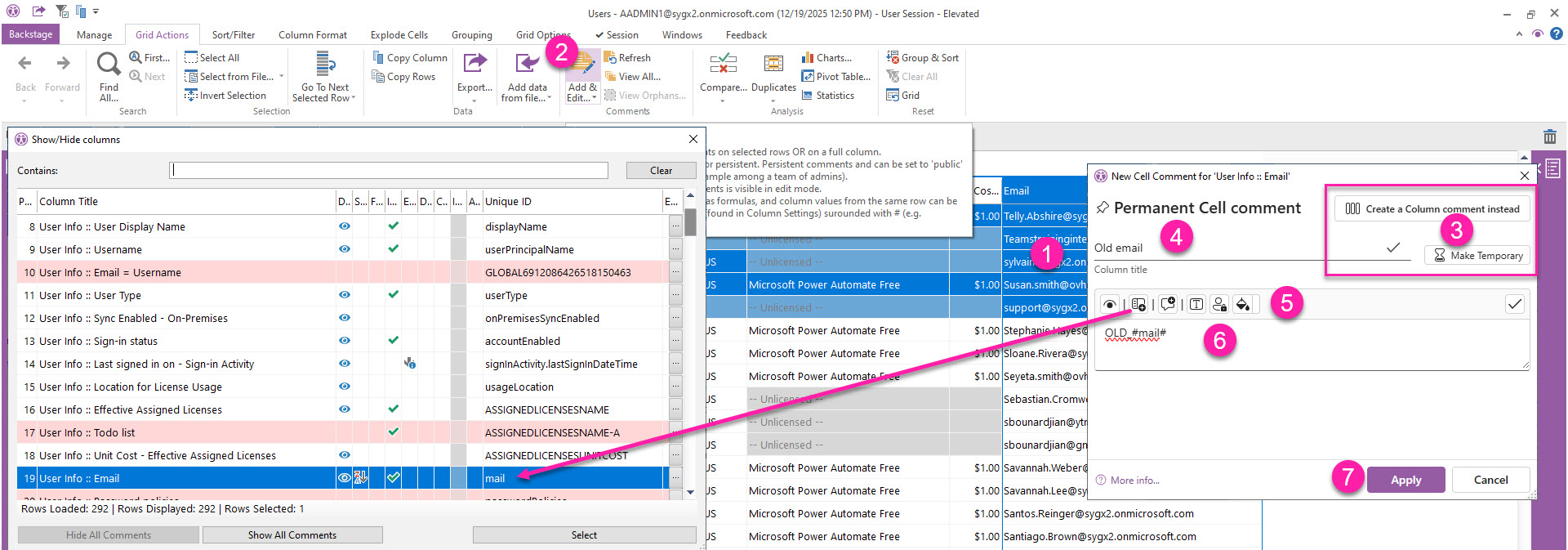Switch to the Sort/Filter ribbon tab
1568x550 pixels.
(x=234, y=35)
